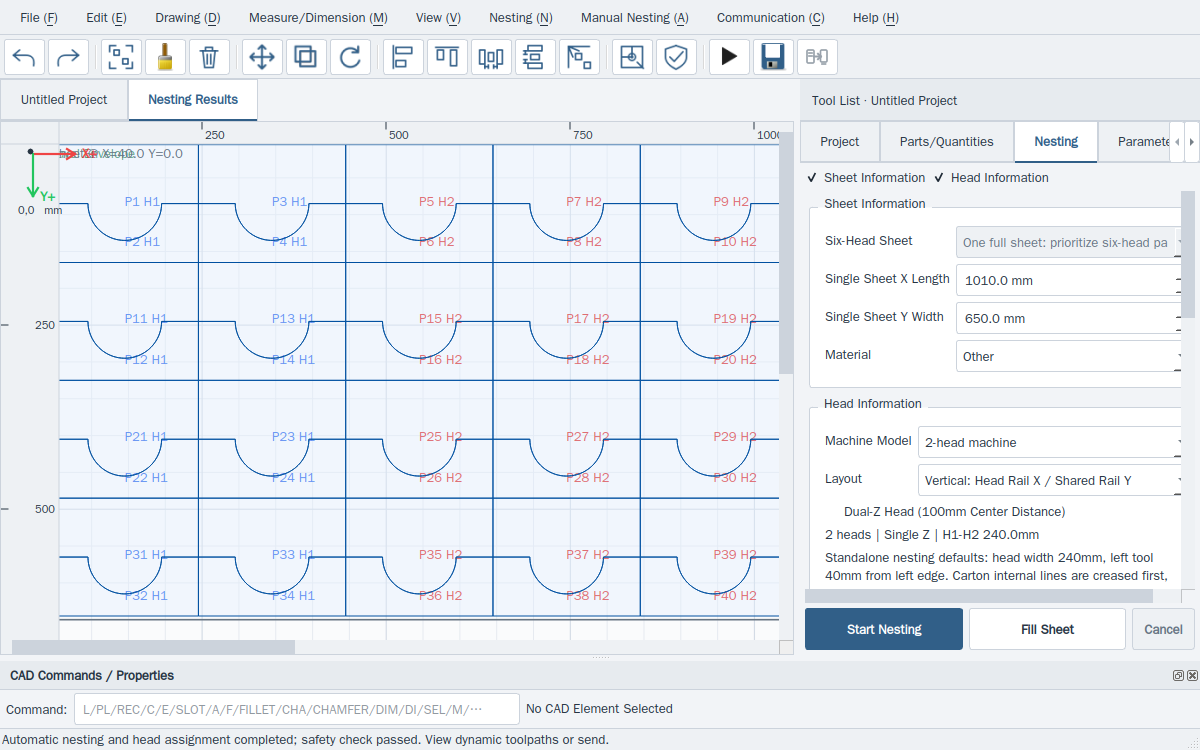The image size is (1200, 750).
Task: Select the Nesting tab in Tool List
Action: pos(1056,142)
